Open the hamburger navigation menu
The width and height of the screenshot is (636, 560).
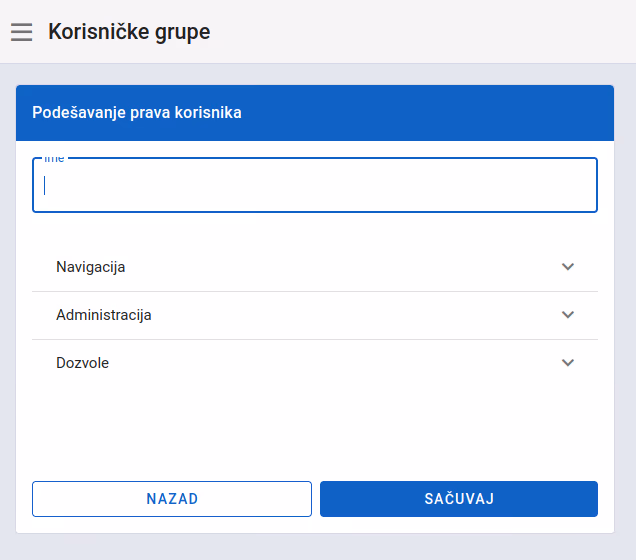(21, 32)
